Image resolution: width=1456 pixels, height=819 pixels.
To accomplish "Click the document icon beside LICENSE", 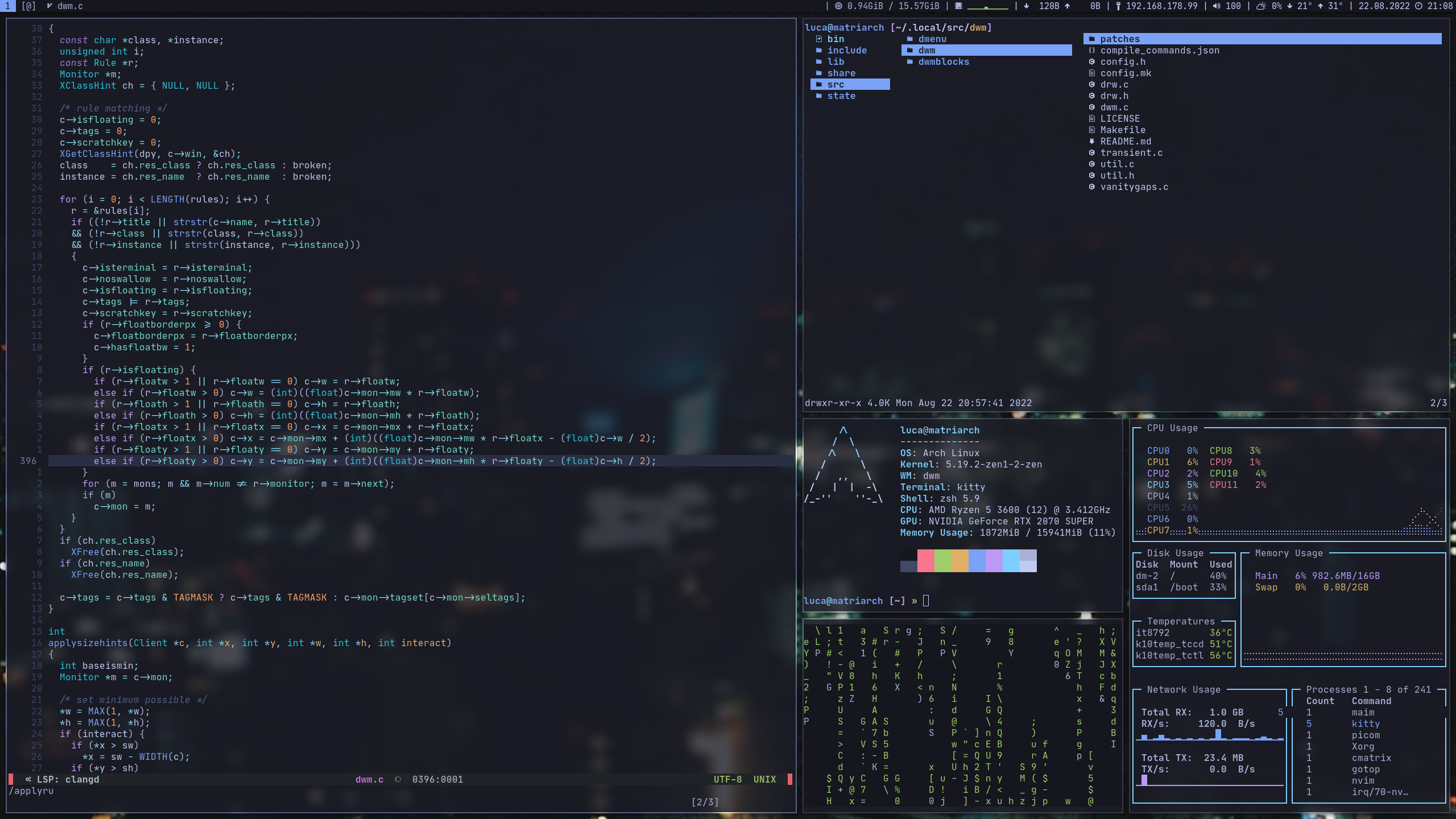I will coord(1092,118).
